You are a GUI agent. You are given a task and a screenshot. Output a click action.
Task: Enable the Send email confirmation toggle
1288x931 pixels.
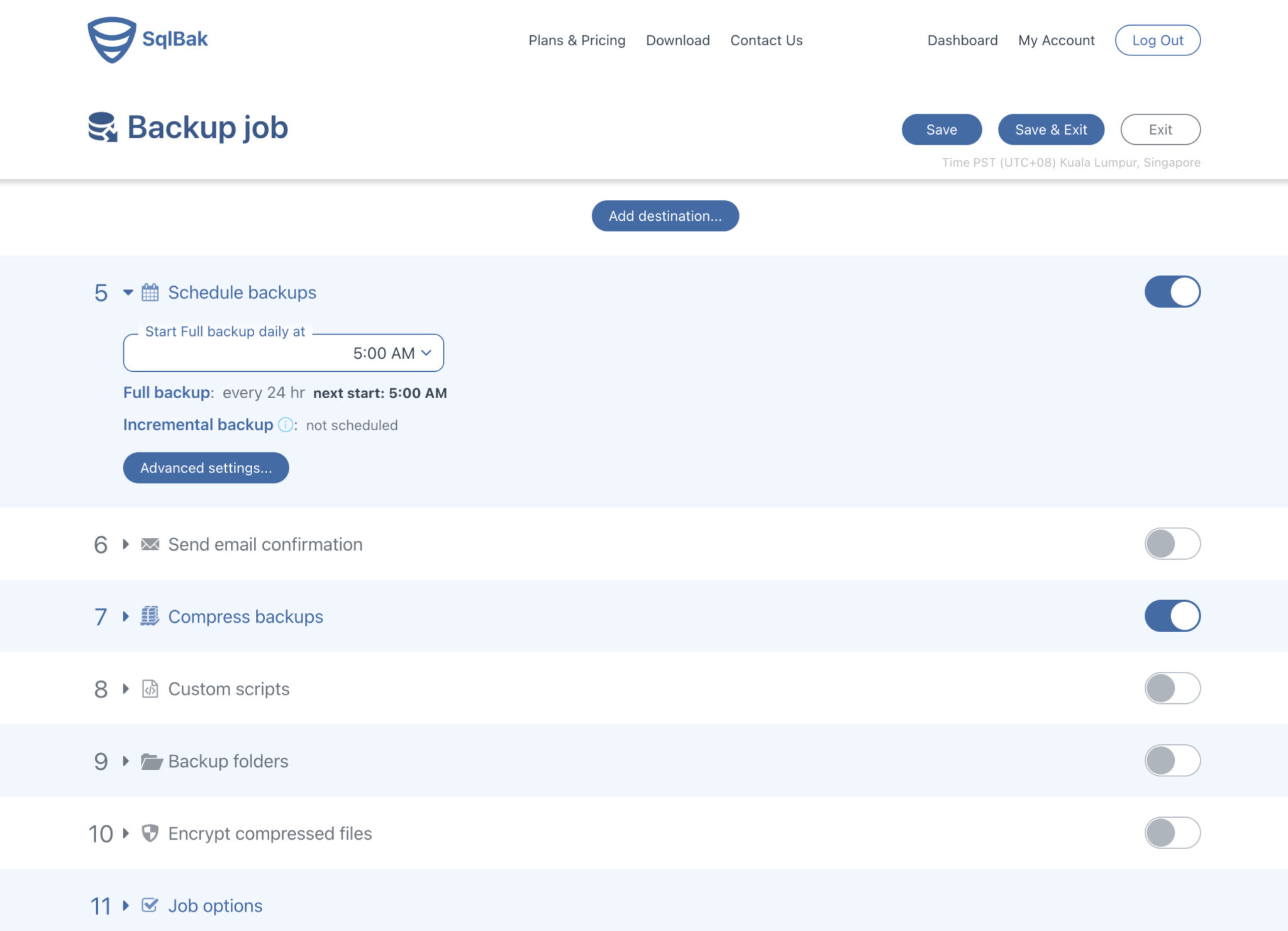(x=1172, y=544)
